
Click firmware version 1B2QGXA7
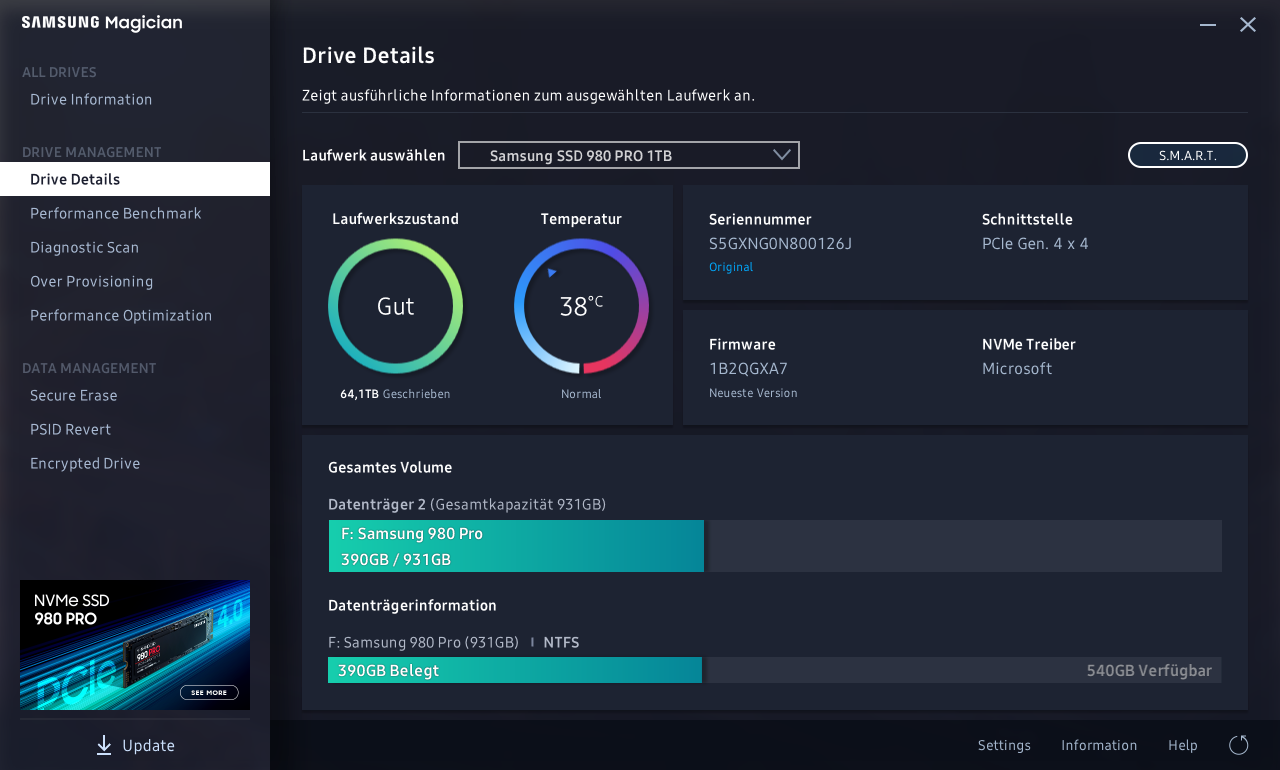point(748,368)
